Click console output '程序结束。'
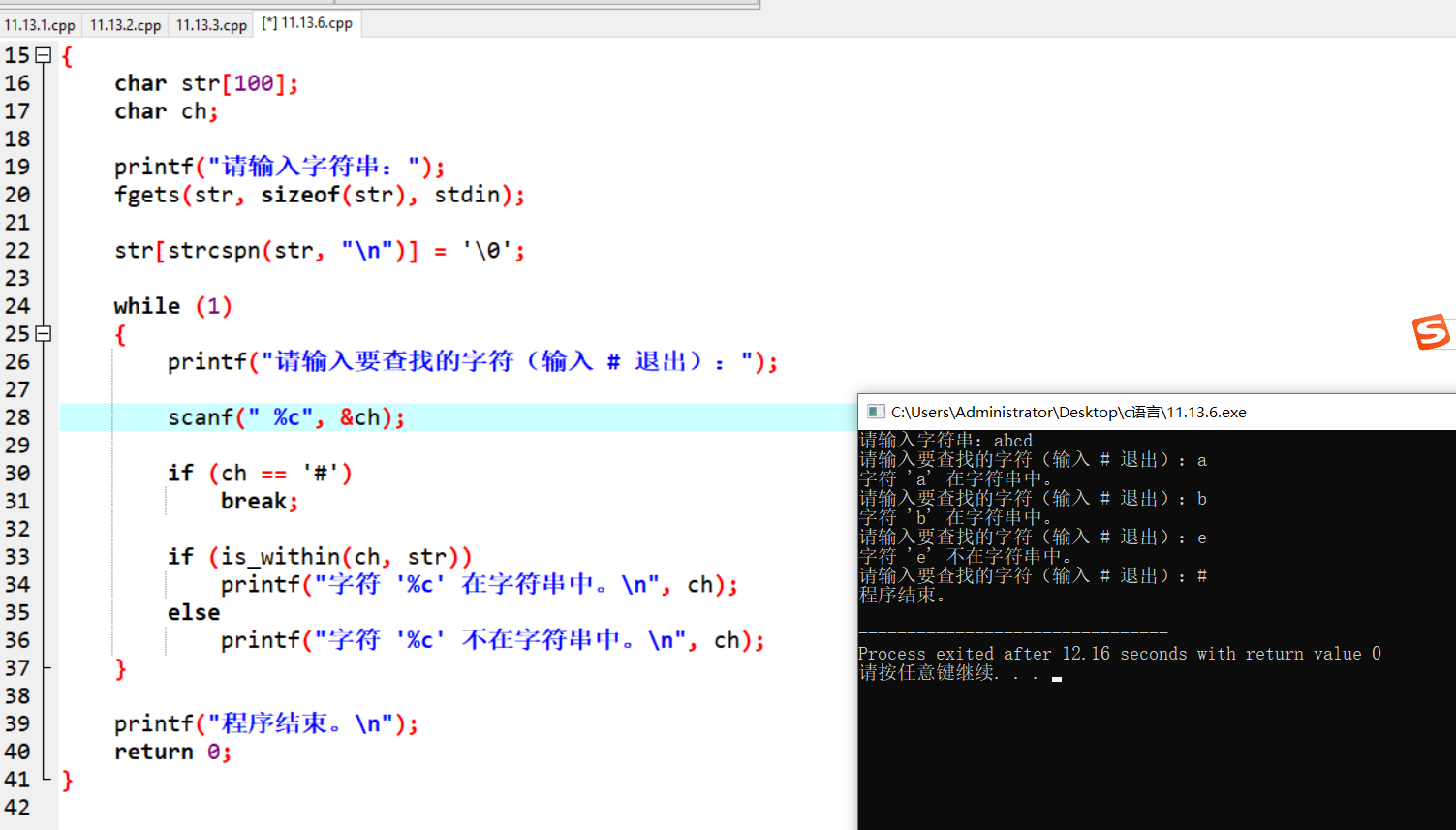 coord(902,596)
